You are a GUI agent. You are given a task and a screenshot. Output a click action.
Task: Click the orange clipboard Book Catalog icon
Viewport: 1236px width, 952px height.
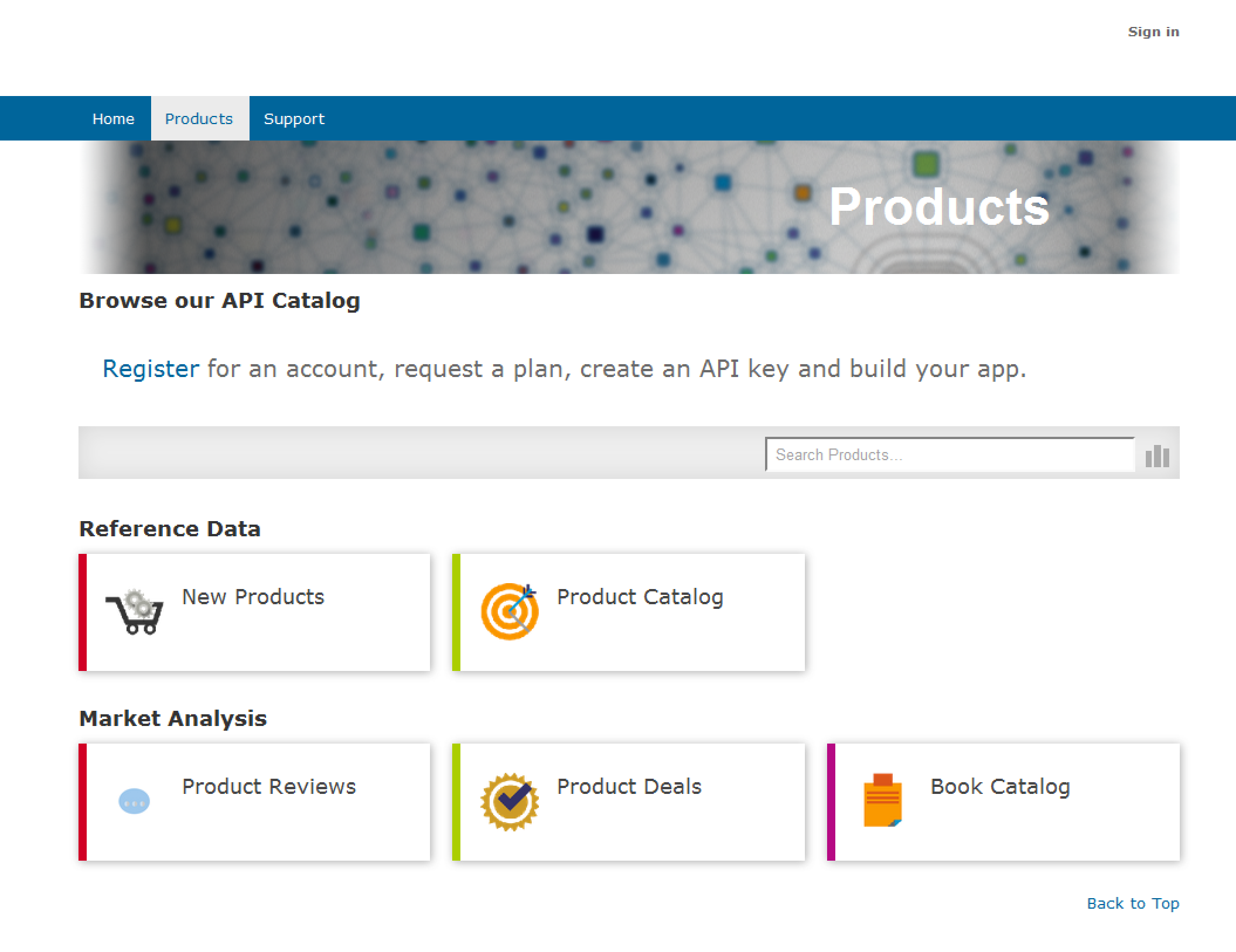pos(883,800)
